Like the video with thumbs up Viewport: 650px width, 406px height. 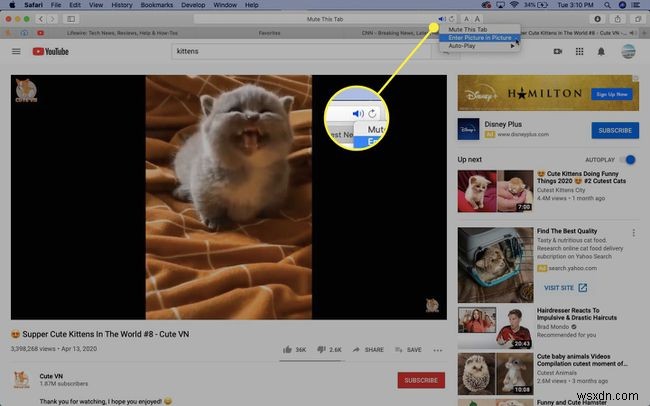coord(287,350)
